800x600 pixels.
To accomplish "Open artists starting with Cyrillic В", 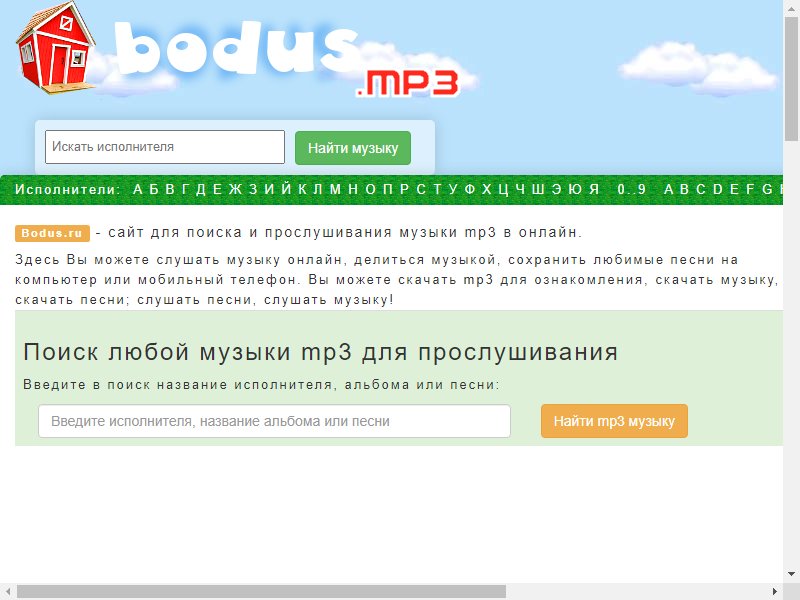I will 170,189.
